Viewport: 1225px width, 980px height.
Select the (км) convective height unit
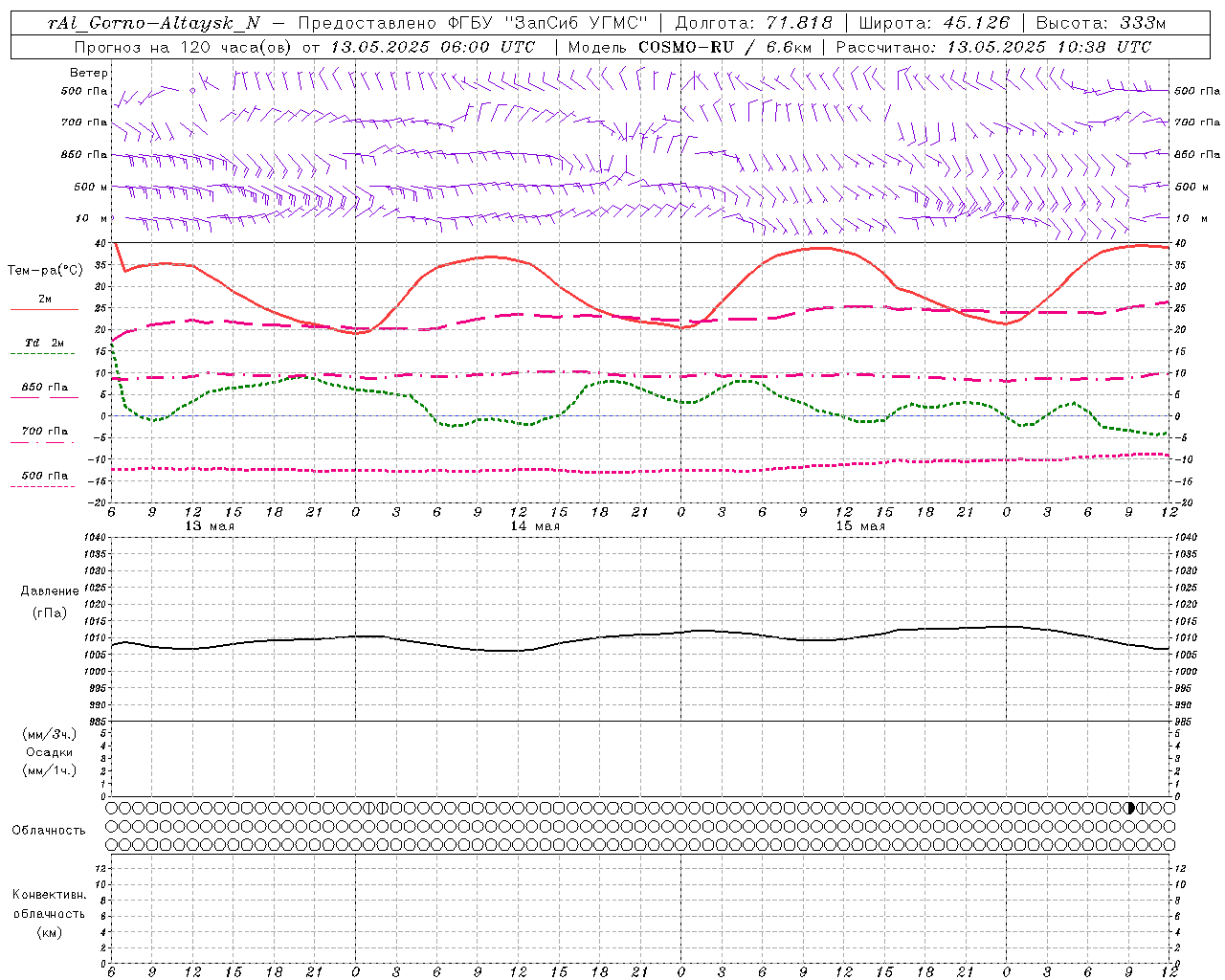[49, 932]
